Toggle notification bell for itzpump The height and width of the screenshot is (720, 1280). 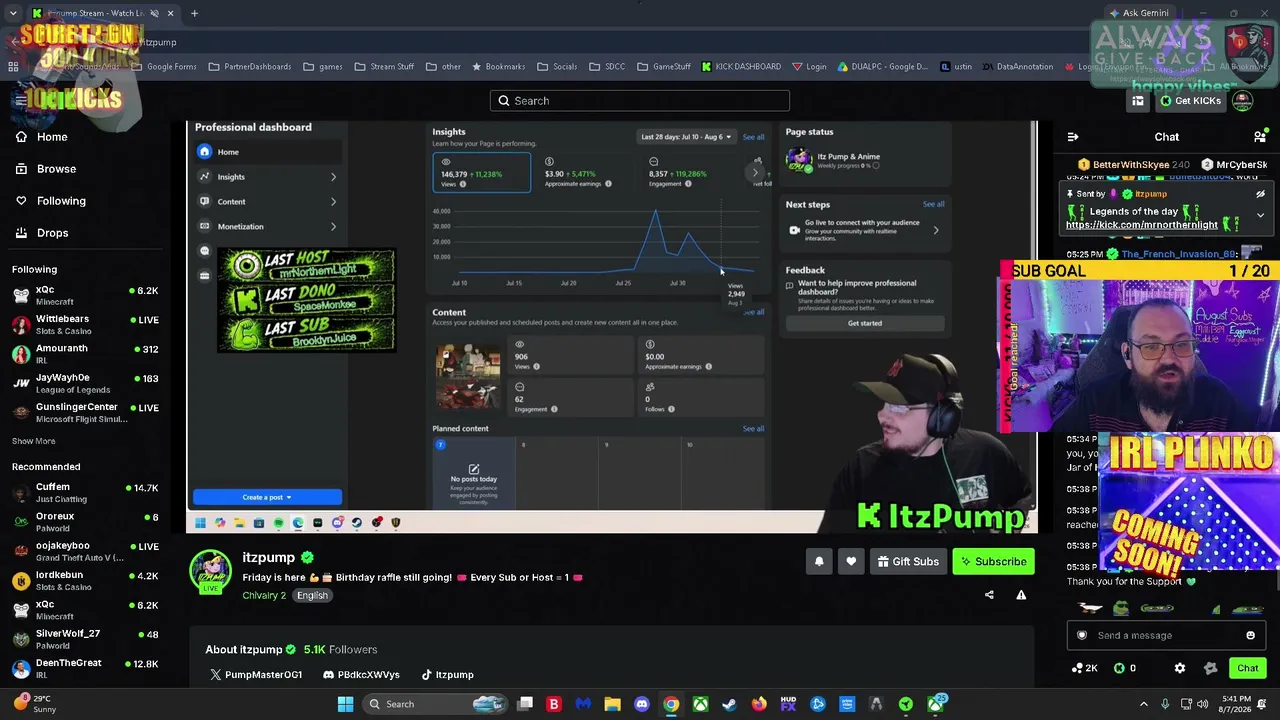pyautogui.click(x=819, y=562)
